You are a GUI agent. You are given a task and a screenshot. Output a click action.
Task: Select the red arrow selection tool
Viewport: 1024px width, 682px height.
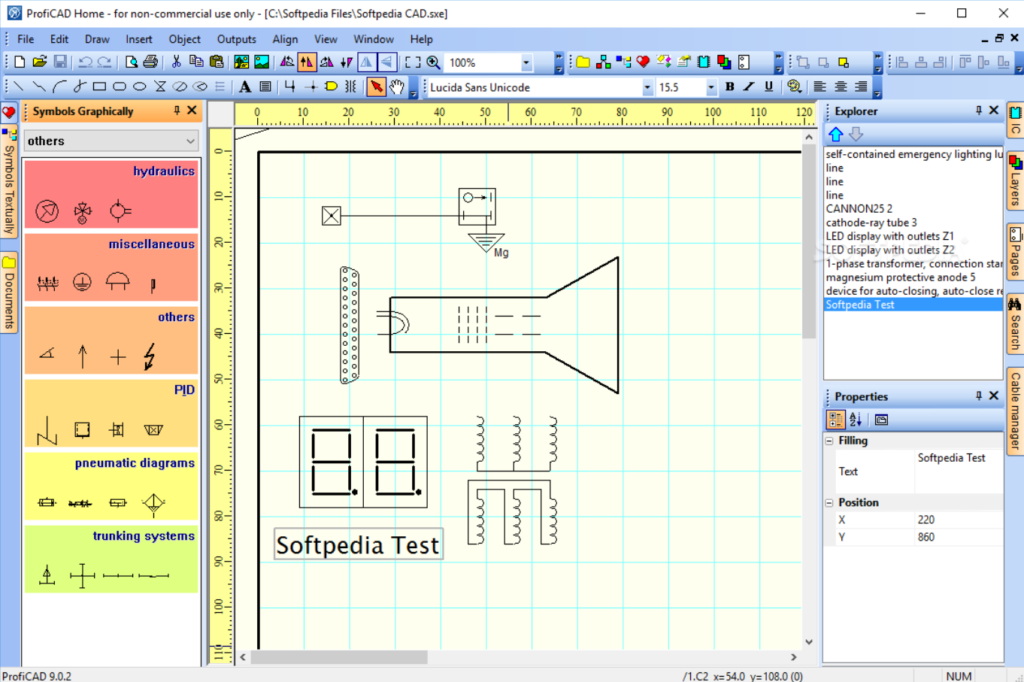[378, 87]
